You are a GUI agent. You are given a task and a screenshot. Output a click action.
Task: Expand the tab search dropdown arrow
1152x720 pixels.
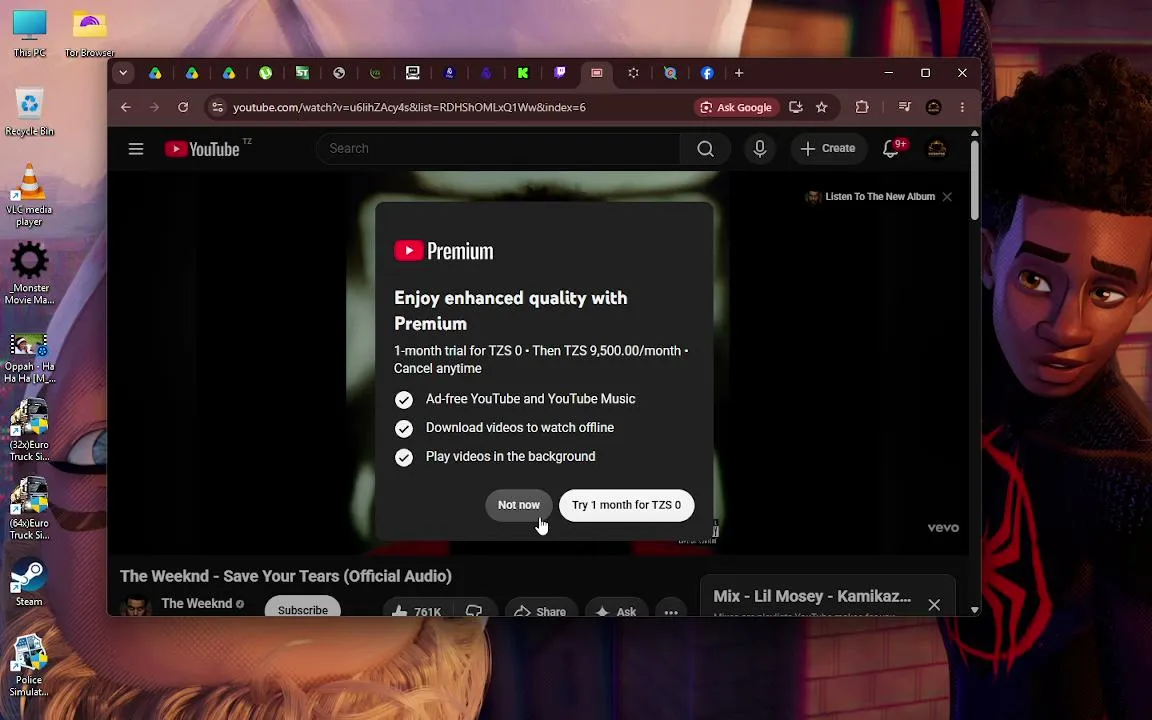coord(123,73)
